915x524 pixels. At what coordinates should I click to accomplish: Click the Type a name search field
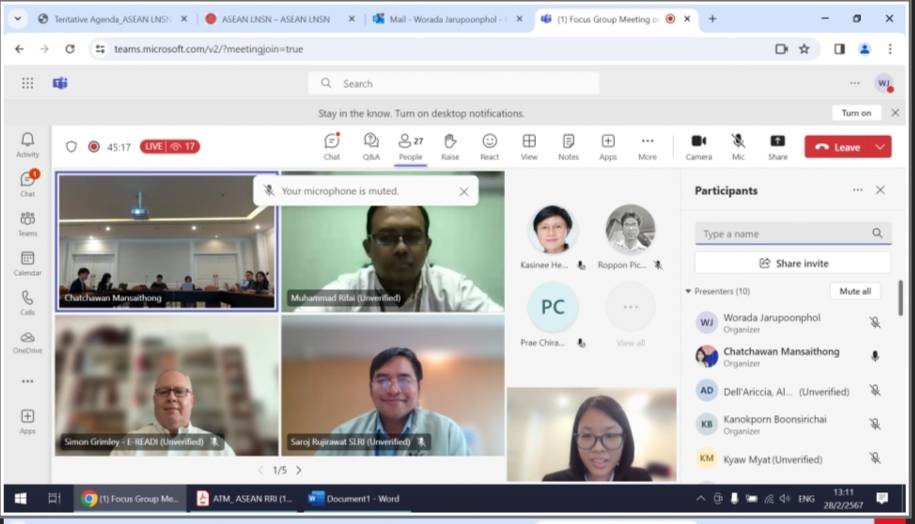tap(782, 234)
